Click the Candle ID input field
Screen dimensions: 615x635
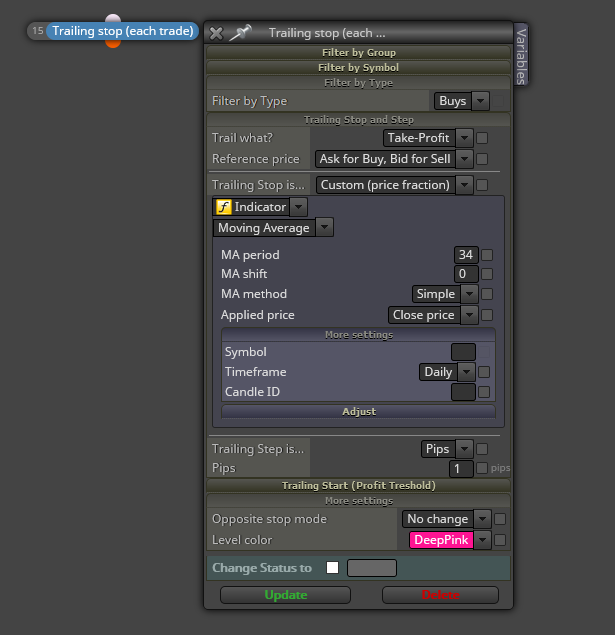tap(463, 392)
